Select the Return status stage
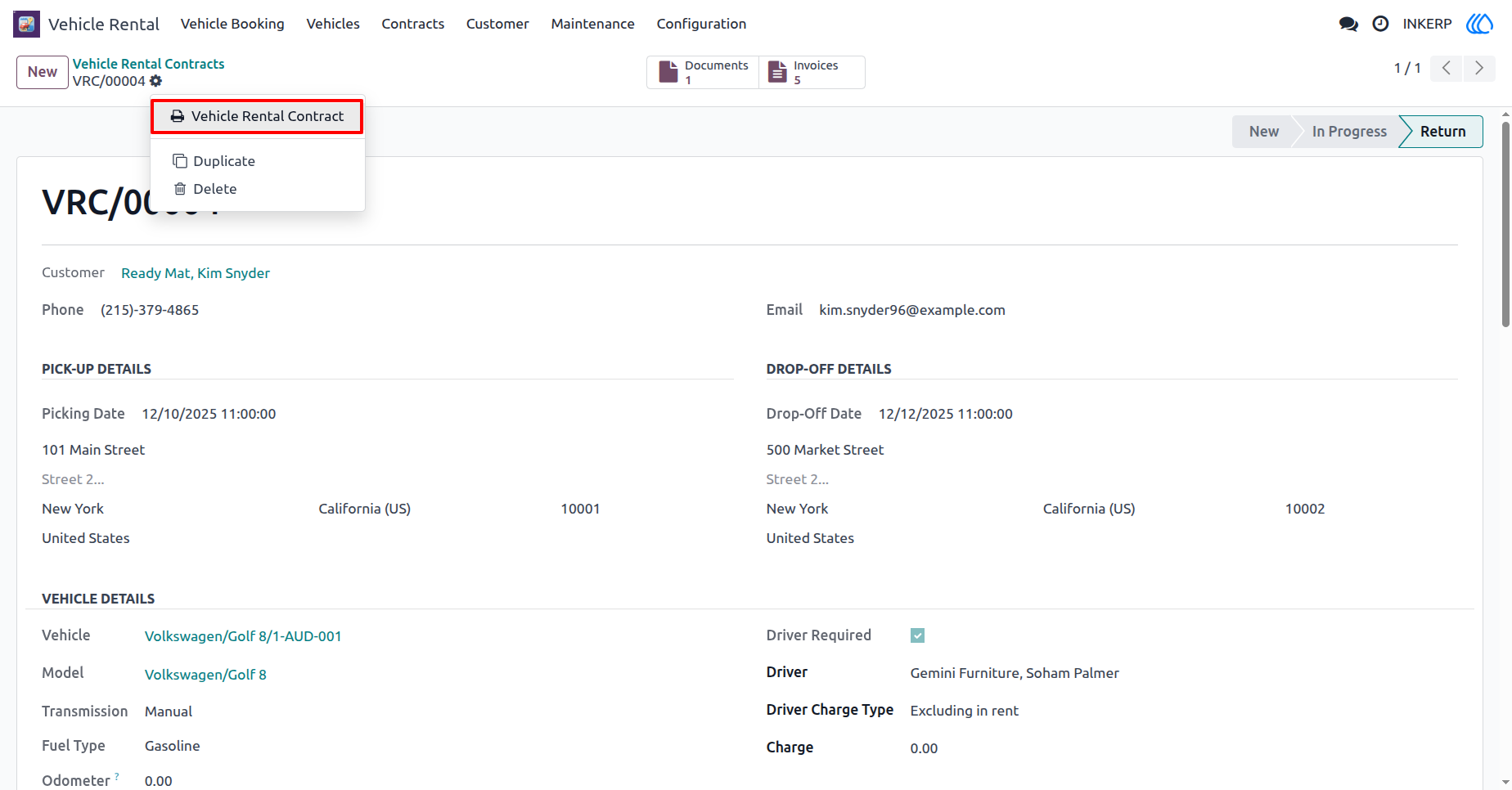Screen dimensions: 1512x790 (1442, 132)
